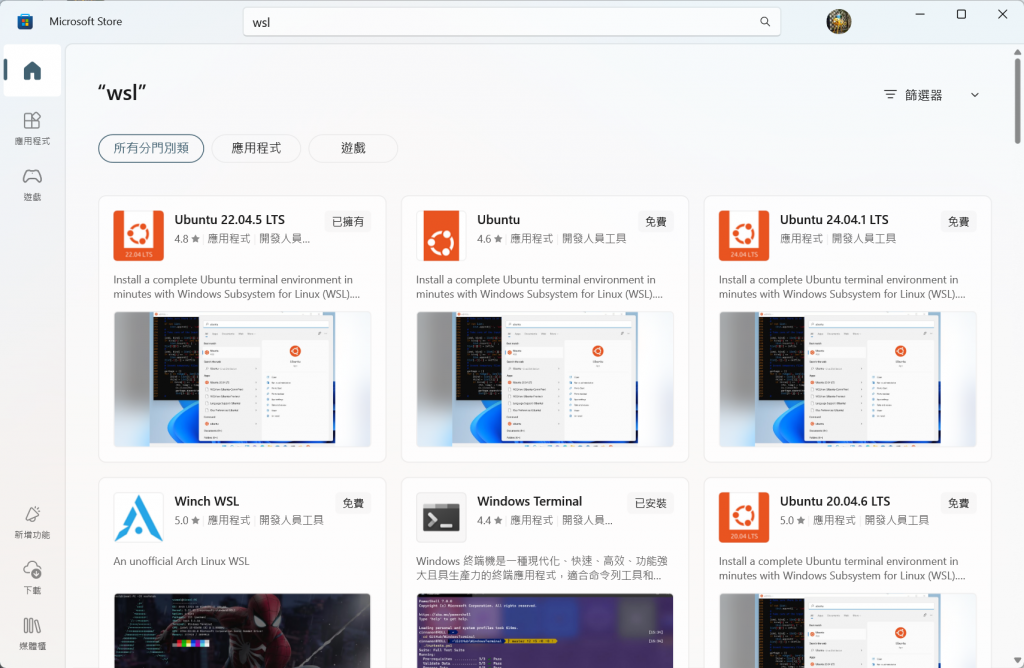Click the Windows Terminal screenshot thumbnail
This screenshot has height=668, width=1024.
click(x=545, y=630)
